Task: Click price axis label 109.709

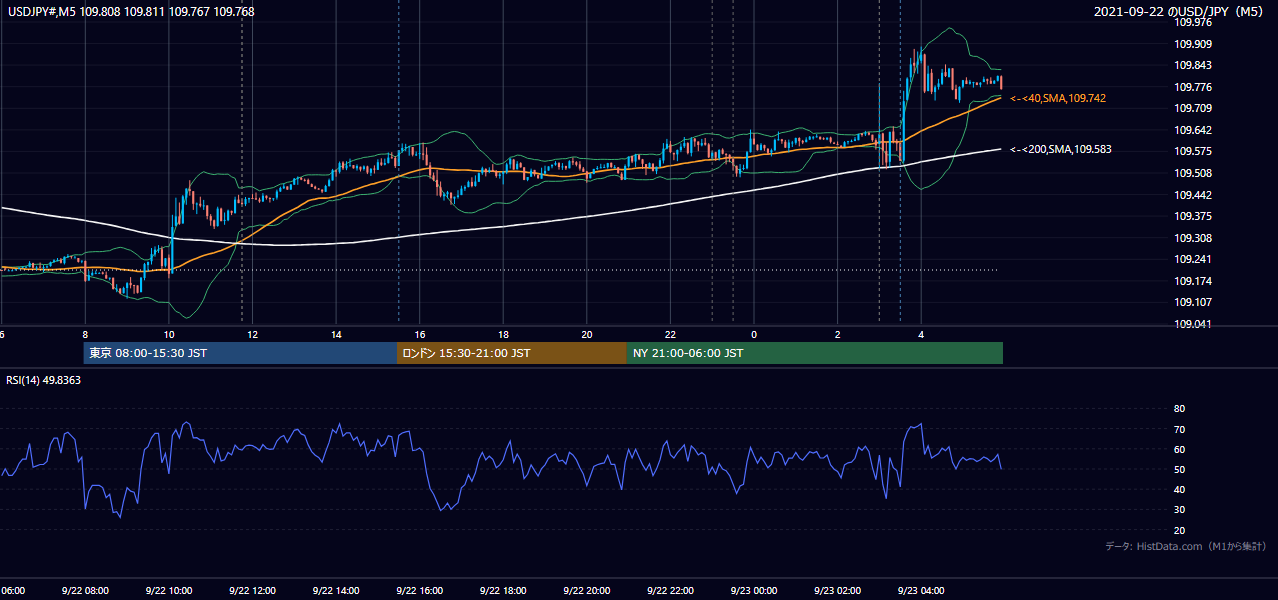Action: click(x=1193, y=108)
